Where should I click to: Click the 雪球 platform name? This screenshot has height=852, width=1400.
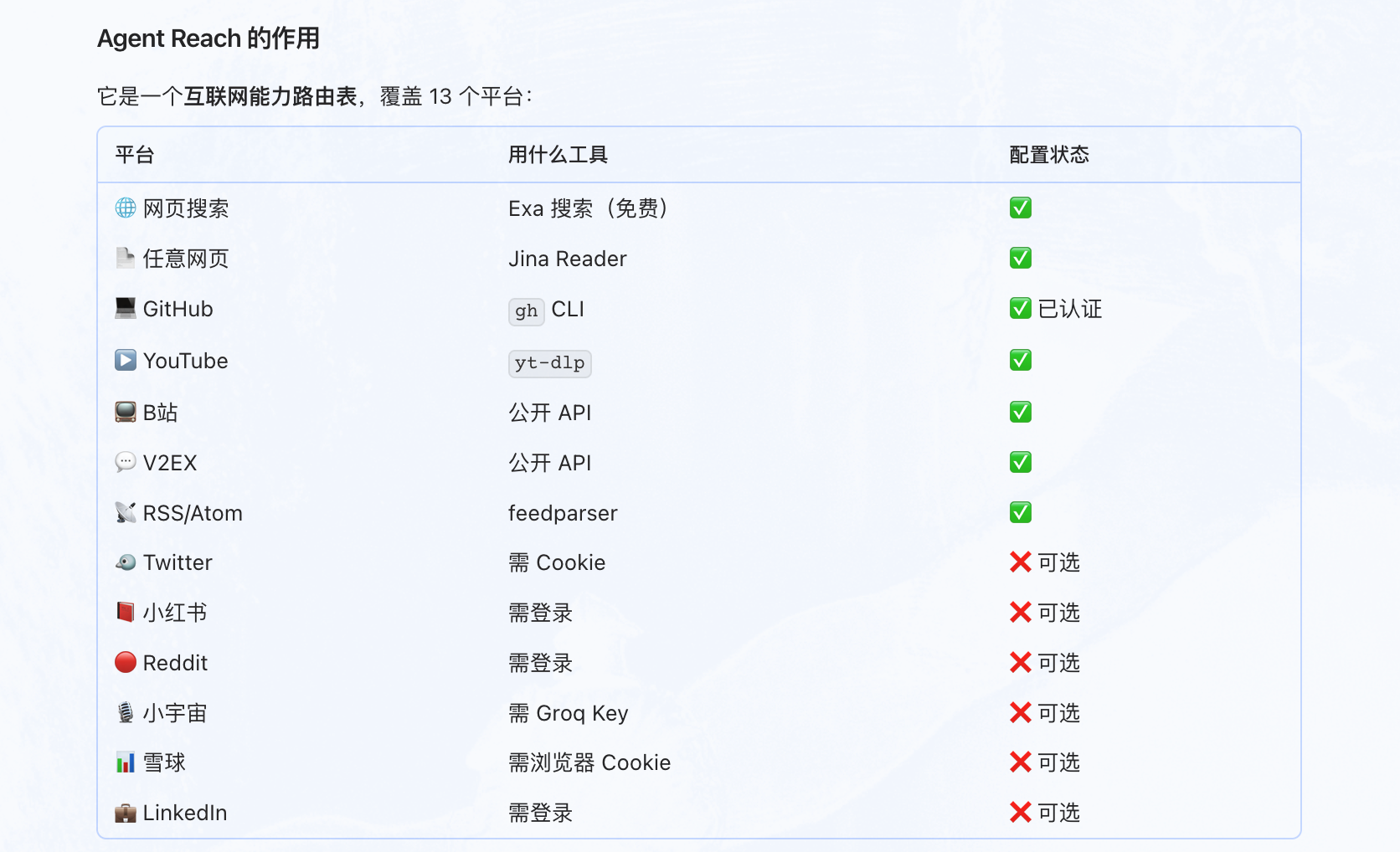tap(164, 762)
